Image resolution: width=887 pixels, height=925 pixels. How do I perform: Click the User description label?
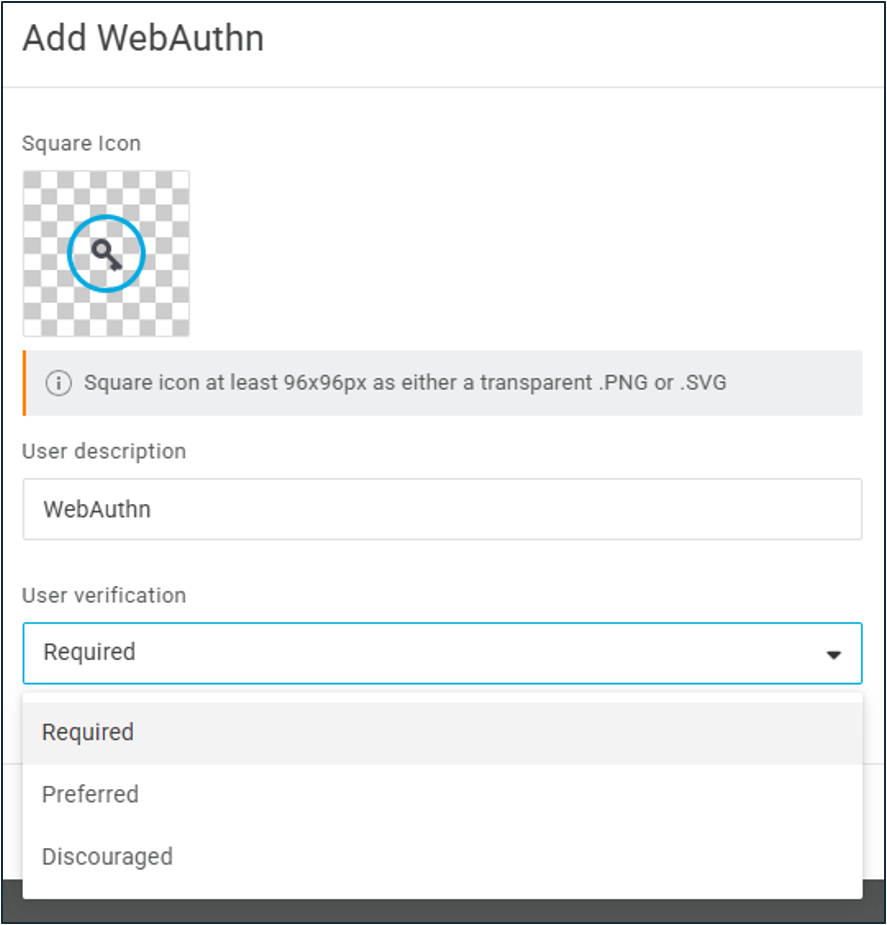pos(104,451)
